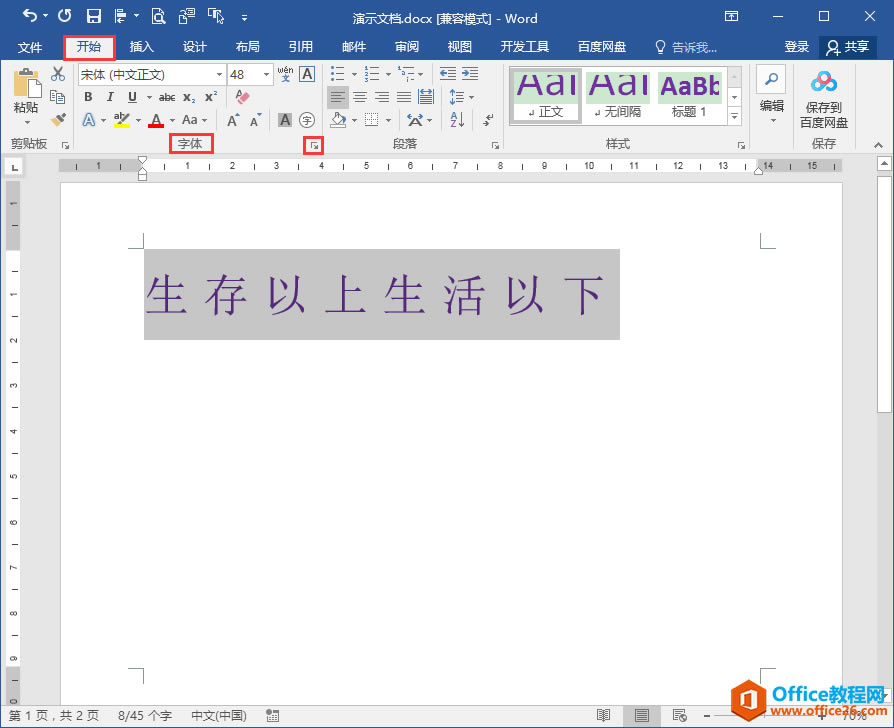This screenshot has height=728, width=894.
Task: Switch to 审阅 Review tab
Action: pyautogui.click(x=407, y=47)
